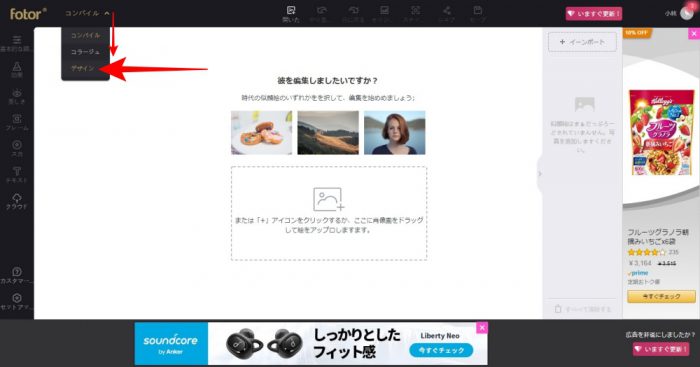The height and width of the screenshot is (367, 700).
Task: Click 今すぐチェック button in soundcore banner
Action: [441, 350]
